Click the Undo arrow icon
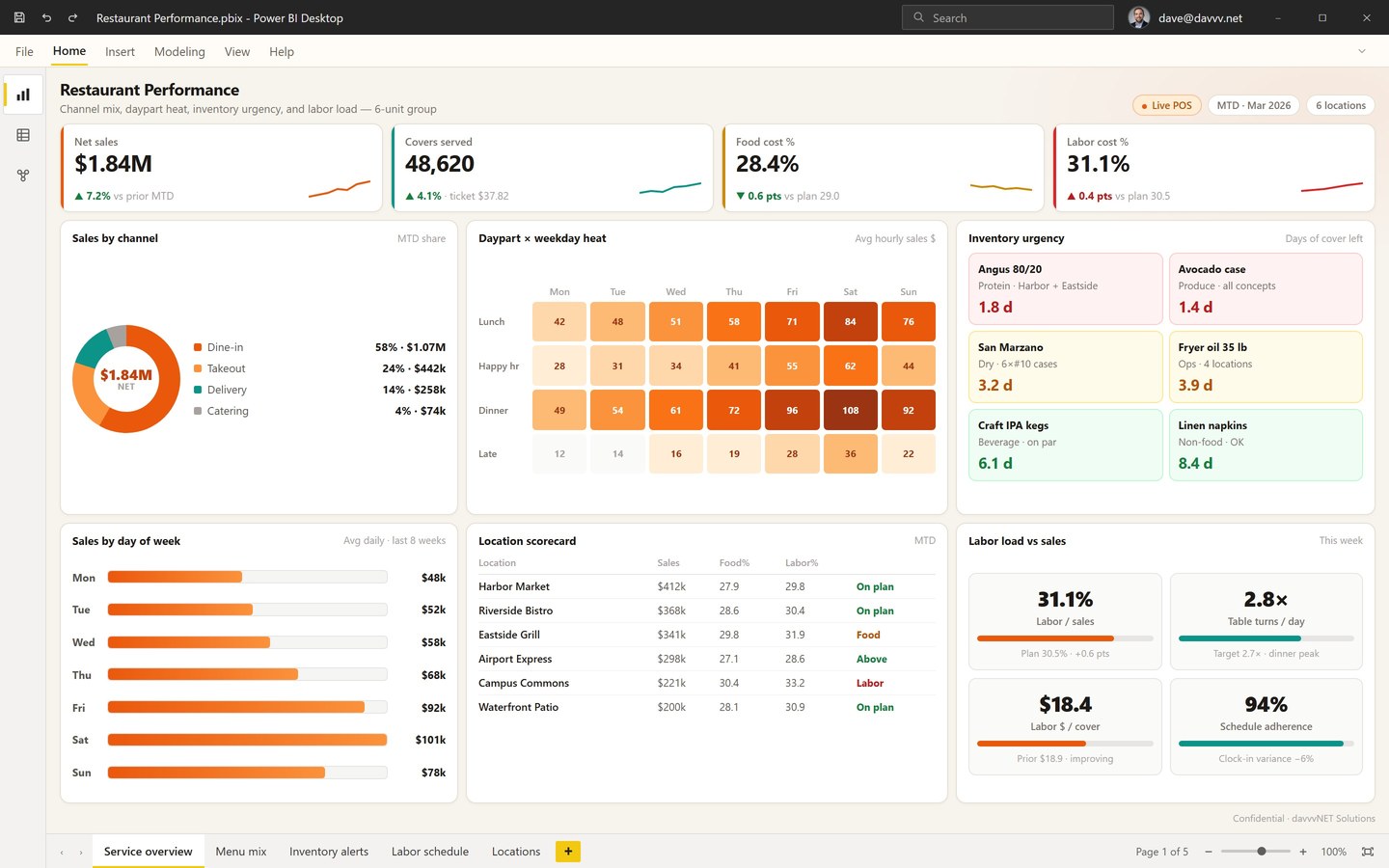The image size is (1389, 868). [46, 17]
